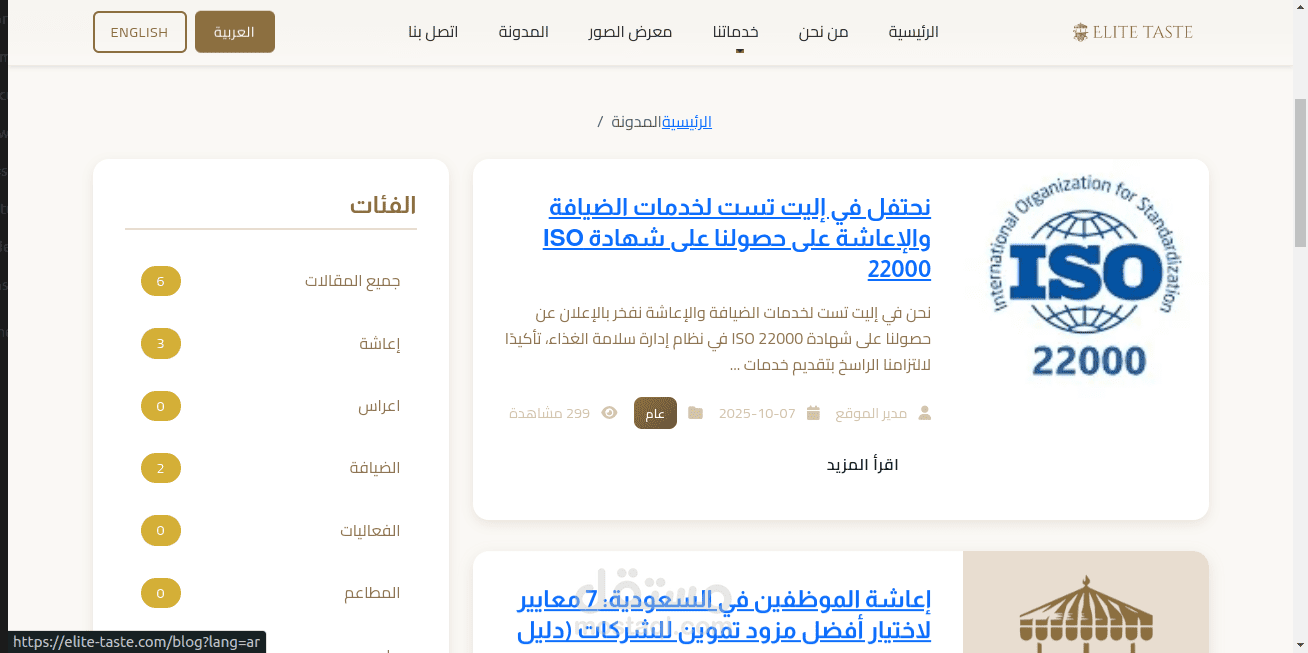Screen dimensions: 1308x653
Task: Click the 299 مشاهدة view count
Action: pos(550,413)
